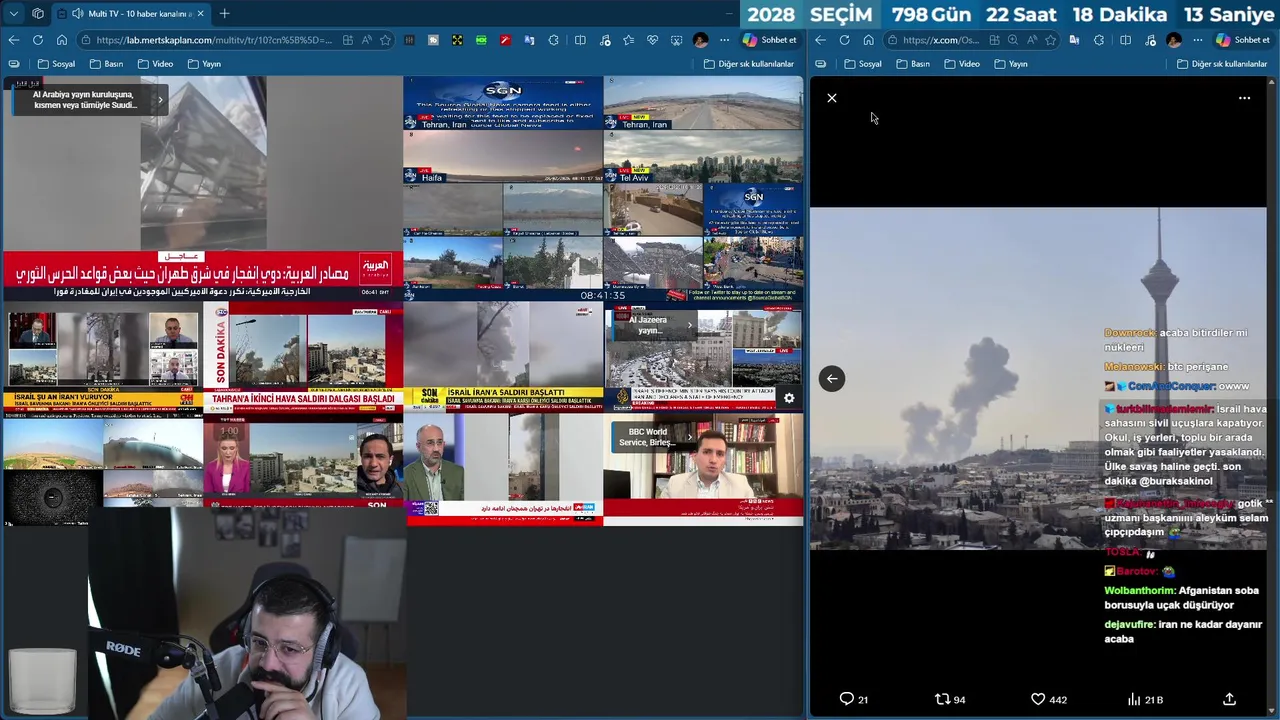Reply to the post with 21 replies
The image size is (1280, 720).
click(853, 699)
